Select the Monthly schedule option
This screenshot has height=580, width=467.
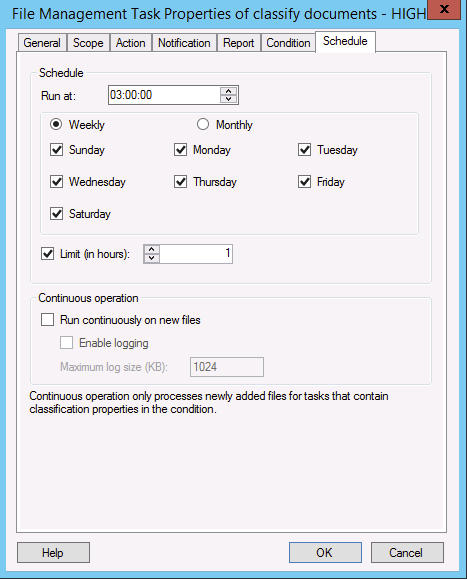click(x=203, y=124)
